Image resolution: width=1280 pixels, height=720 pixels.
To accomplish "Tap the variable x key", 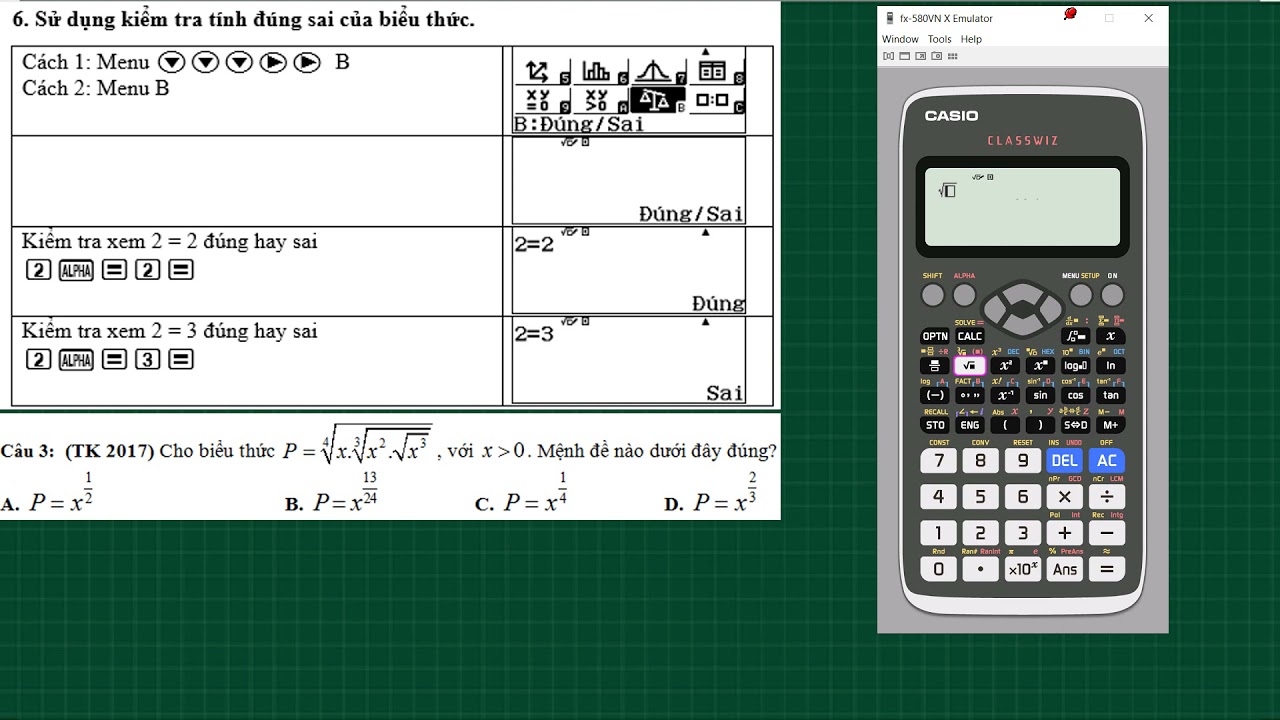I will (x=1110, y=337).
